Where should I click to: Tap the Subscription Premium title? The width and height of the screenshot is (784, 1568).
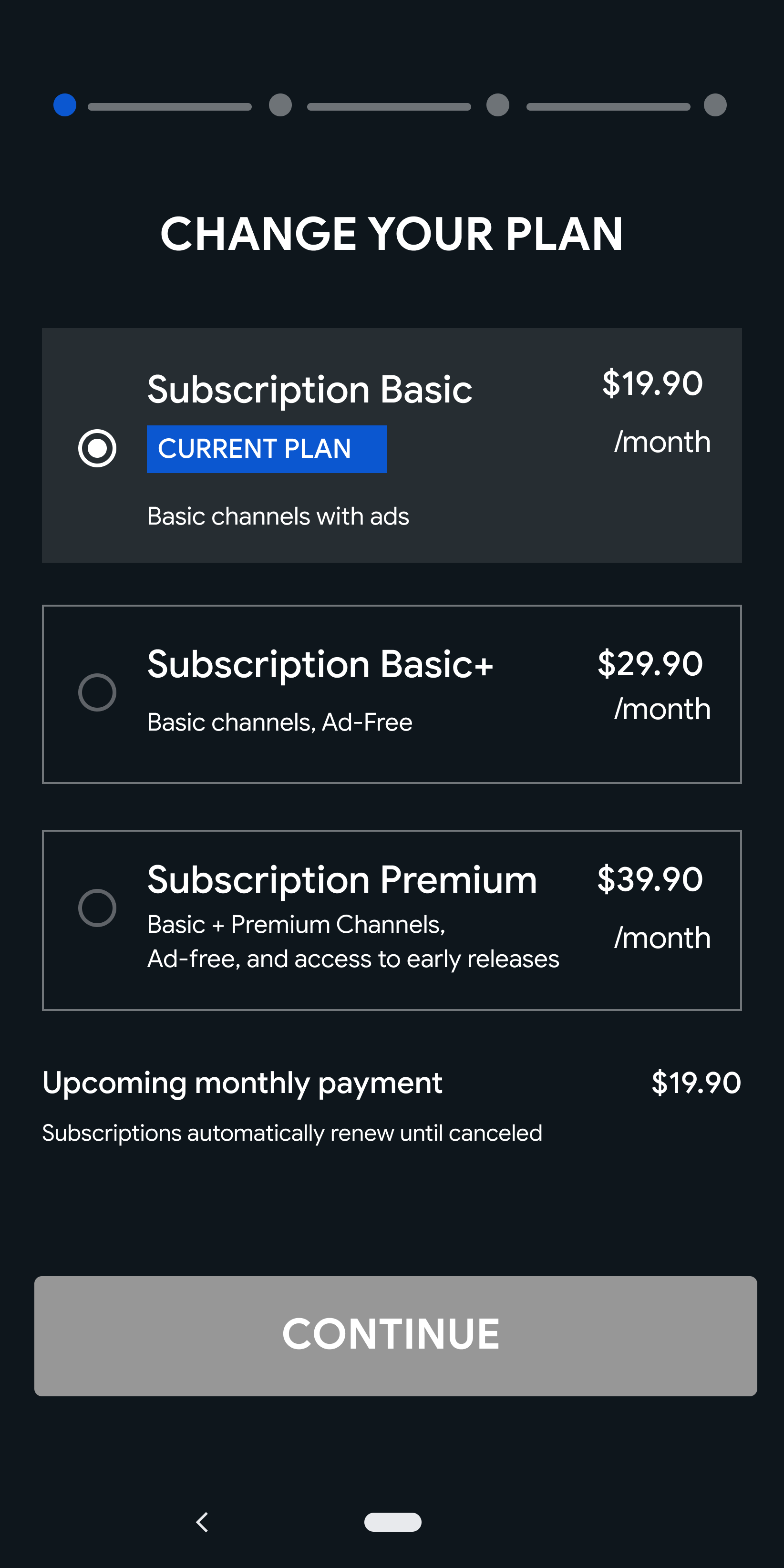(342, 880)
